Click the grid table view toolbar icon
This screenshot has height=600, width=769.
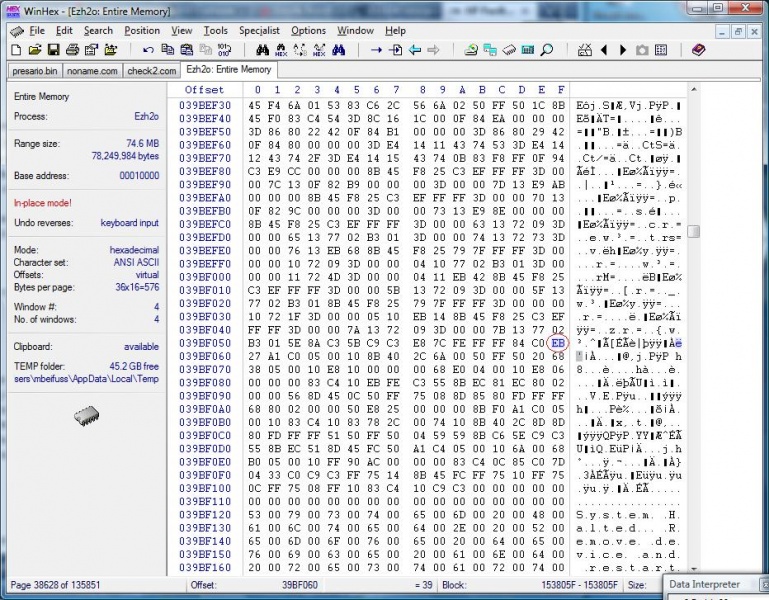click(661, 50)
